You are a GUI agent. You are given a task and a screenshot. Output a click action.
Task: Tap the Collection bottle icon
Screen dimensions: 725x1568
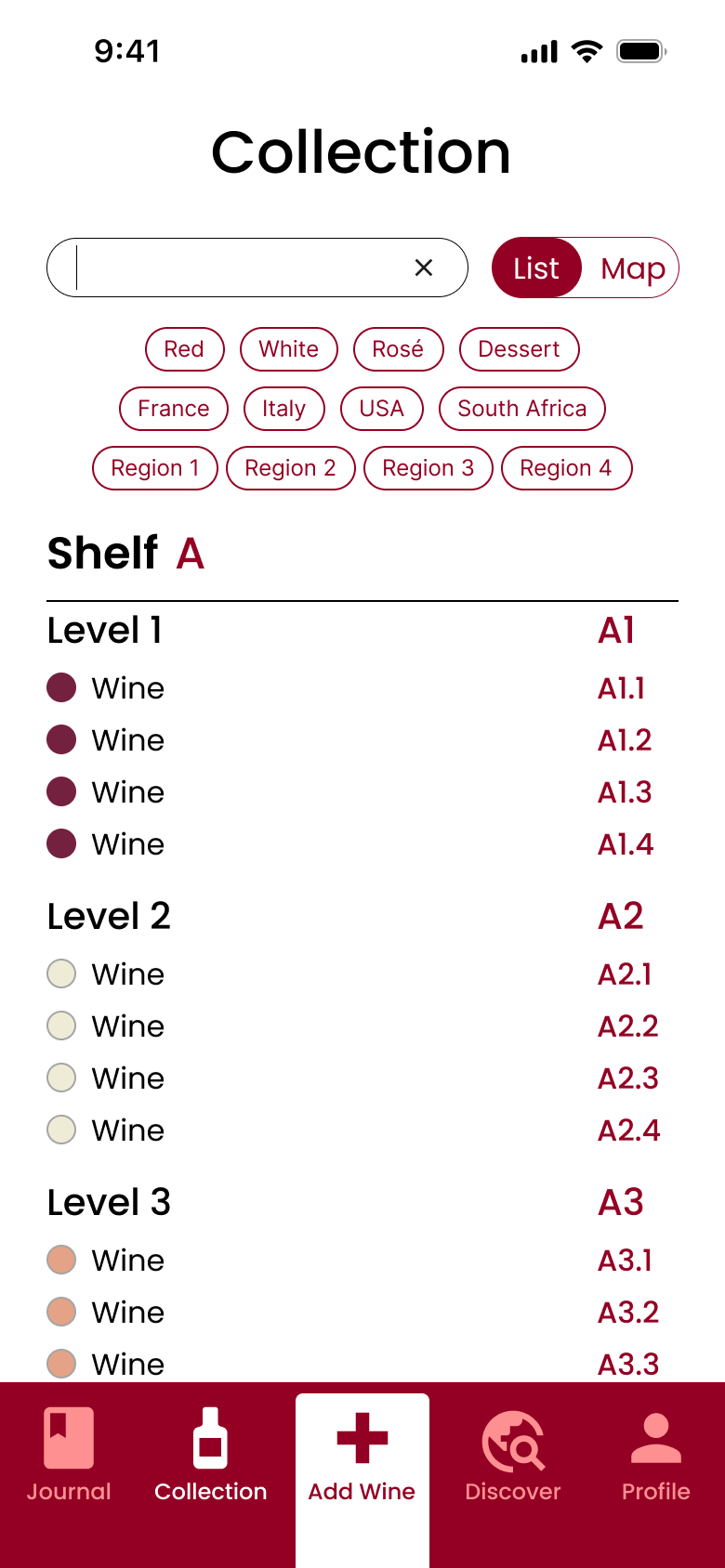pos(210,1438)
